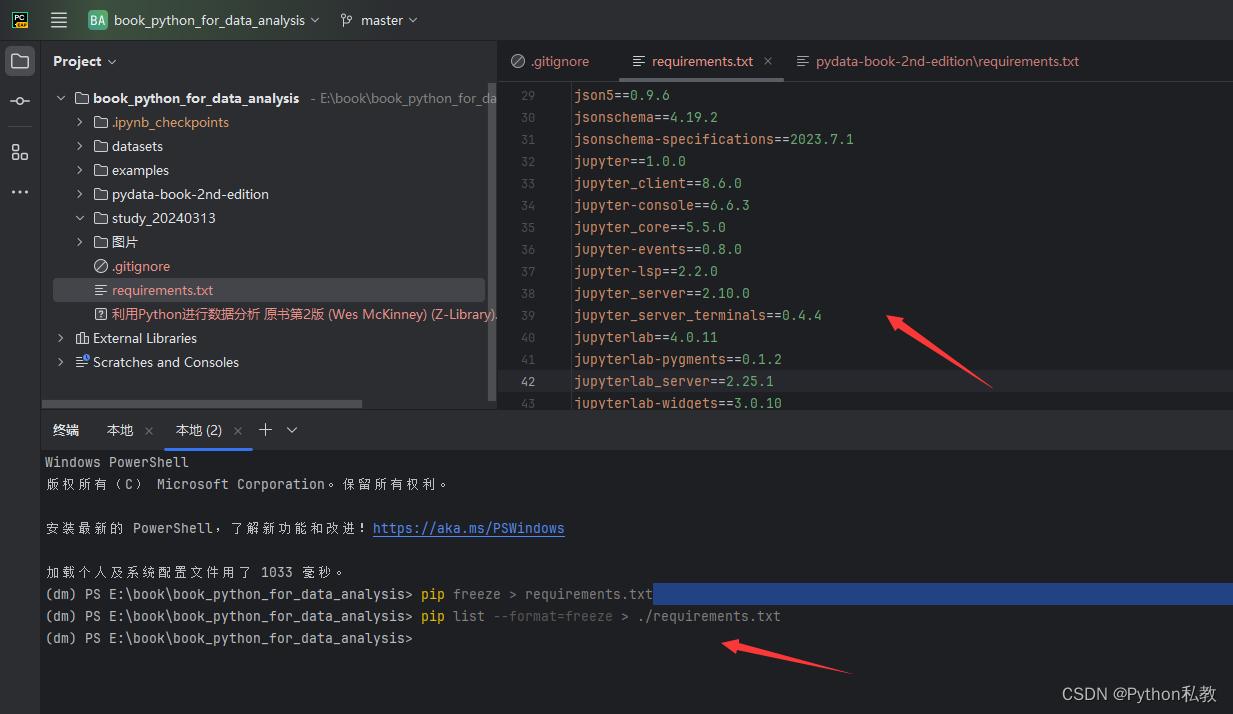The image size is (1233, 714).
Task: Open the terminal sessions chevron dropdown
Action: tap(290, 429)
